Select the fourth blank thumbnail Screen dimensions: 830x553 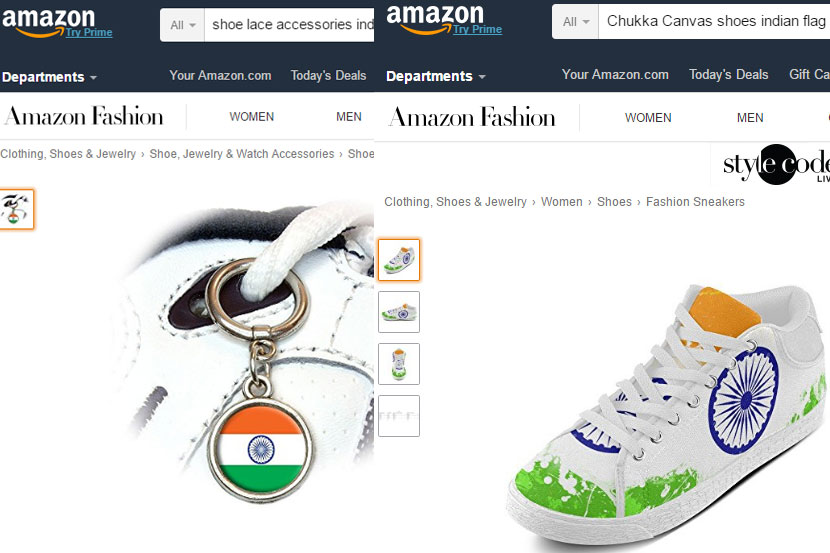pos(399,416)
